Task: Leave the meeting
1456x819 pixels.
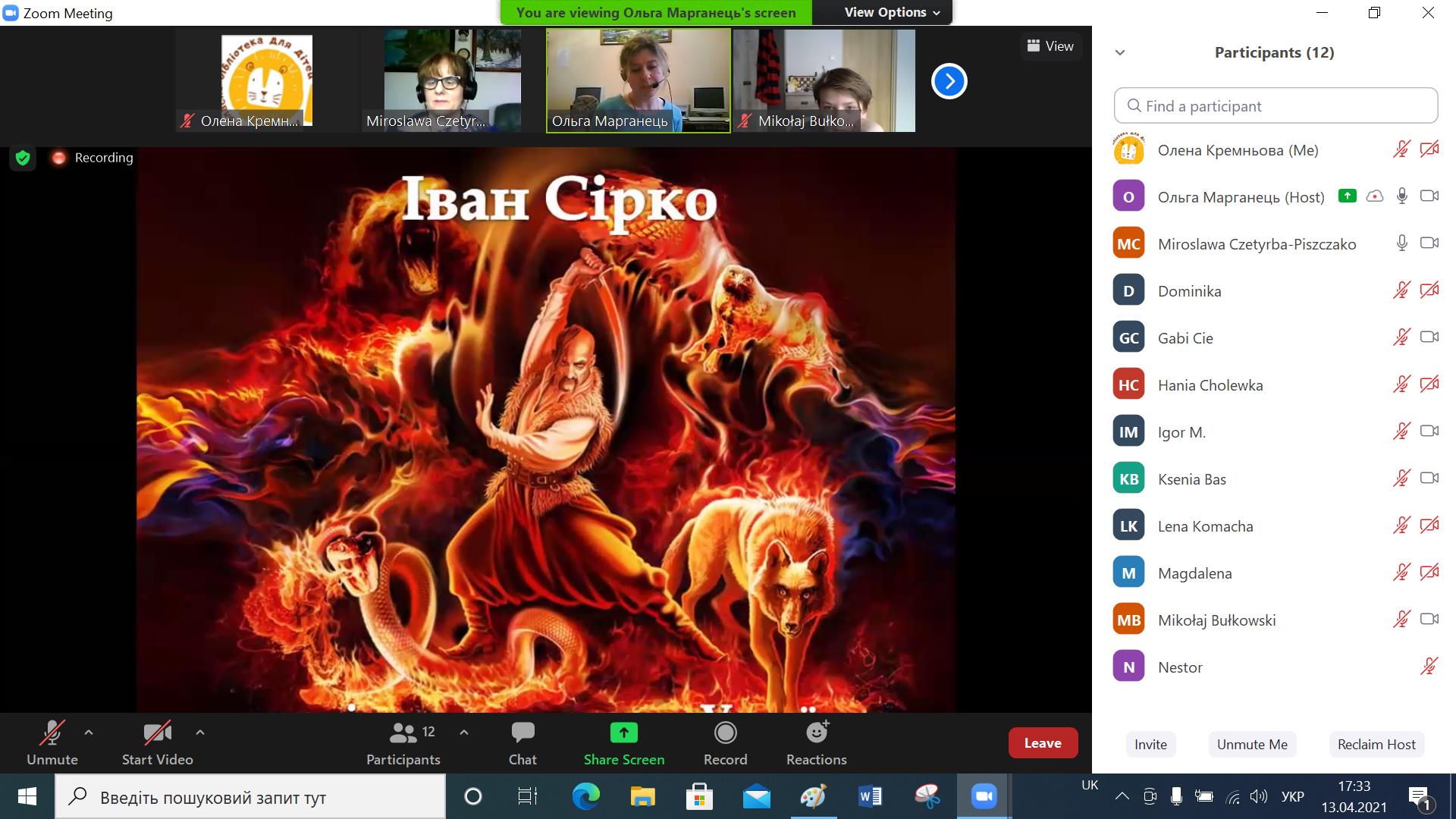Action: coord(1043,743)
